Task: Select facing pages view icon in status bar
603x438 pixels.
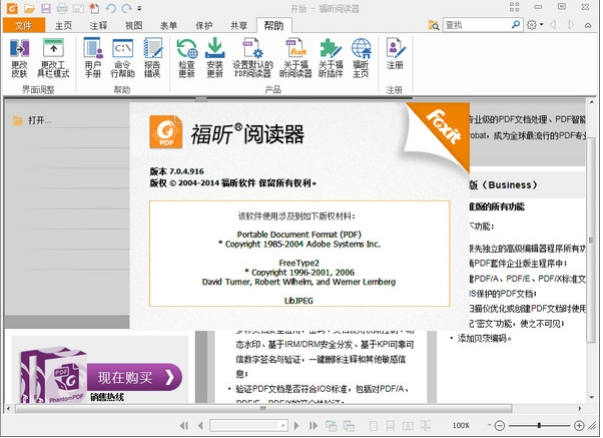Action: 408,426
